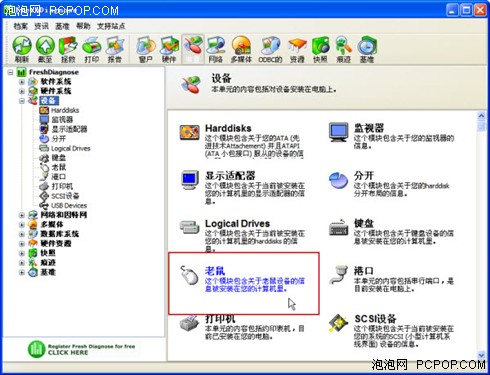Expand the 硬件资源 tree node
The image size is (490, 375).
pos(22,244)
